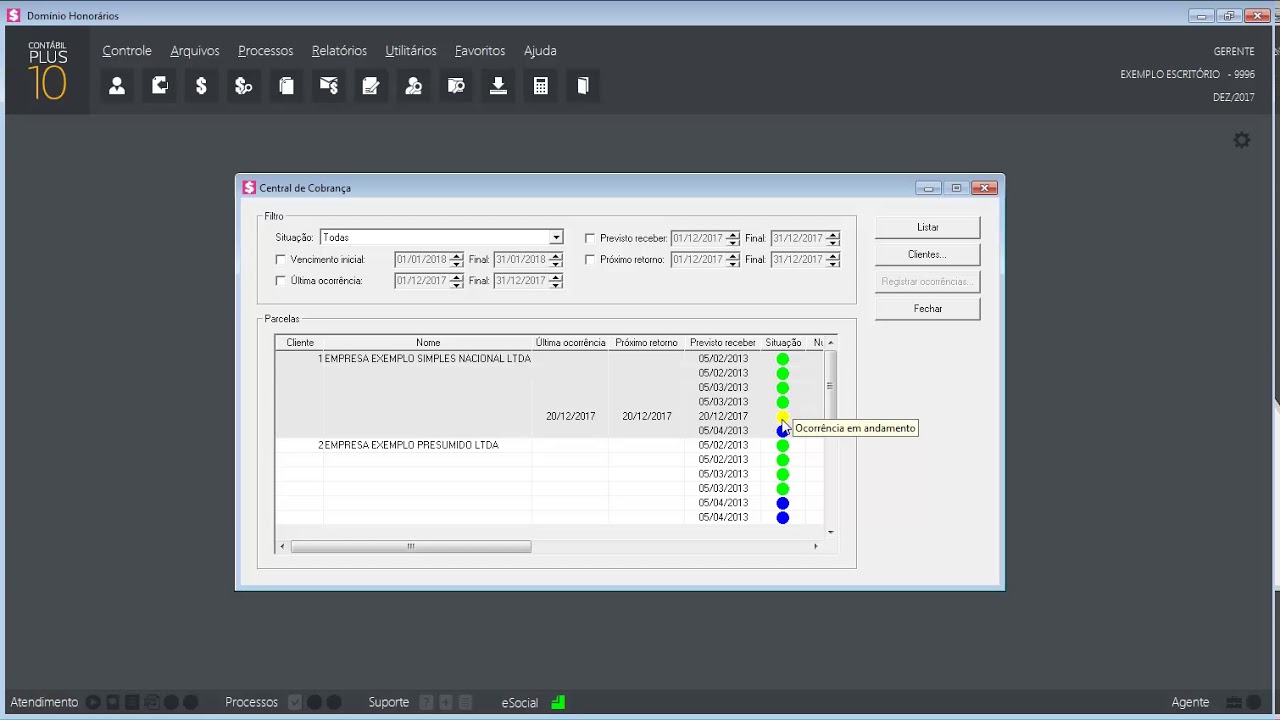Click the Última ocorrência Final 31/12/2017 stepper

pyautogui.click(x=557, y=281)
